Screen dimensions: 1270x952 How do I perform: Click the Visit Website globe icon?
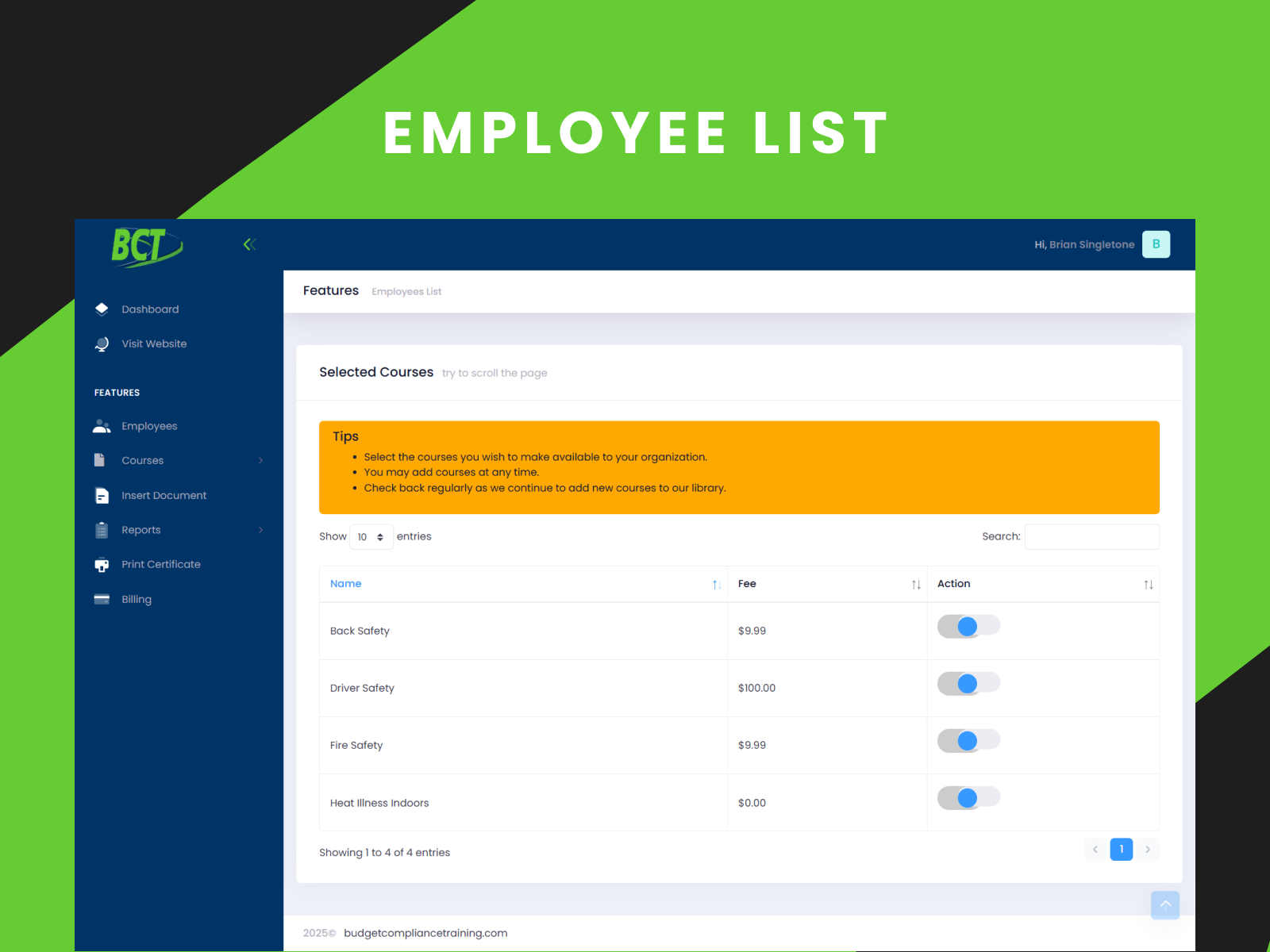tap(102, 344)
